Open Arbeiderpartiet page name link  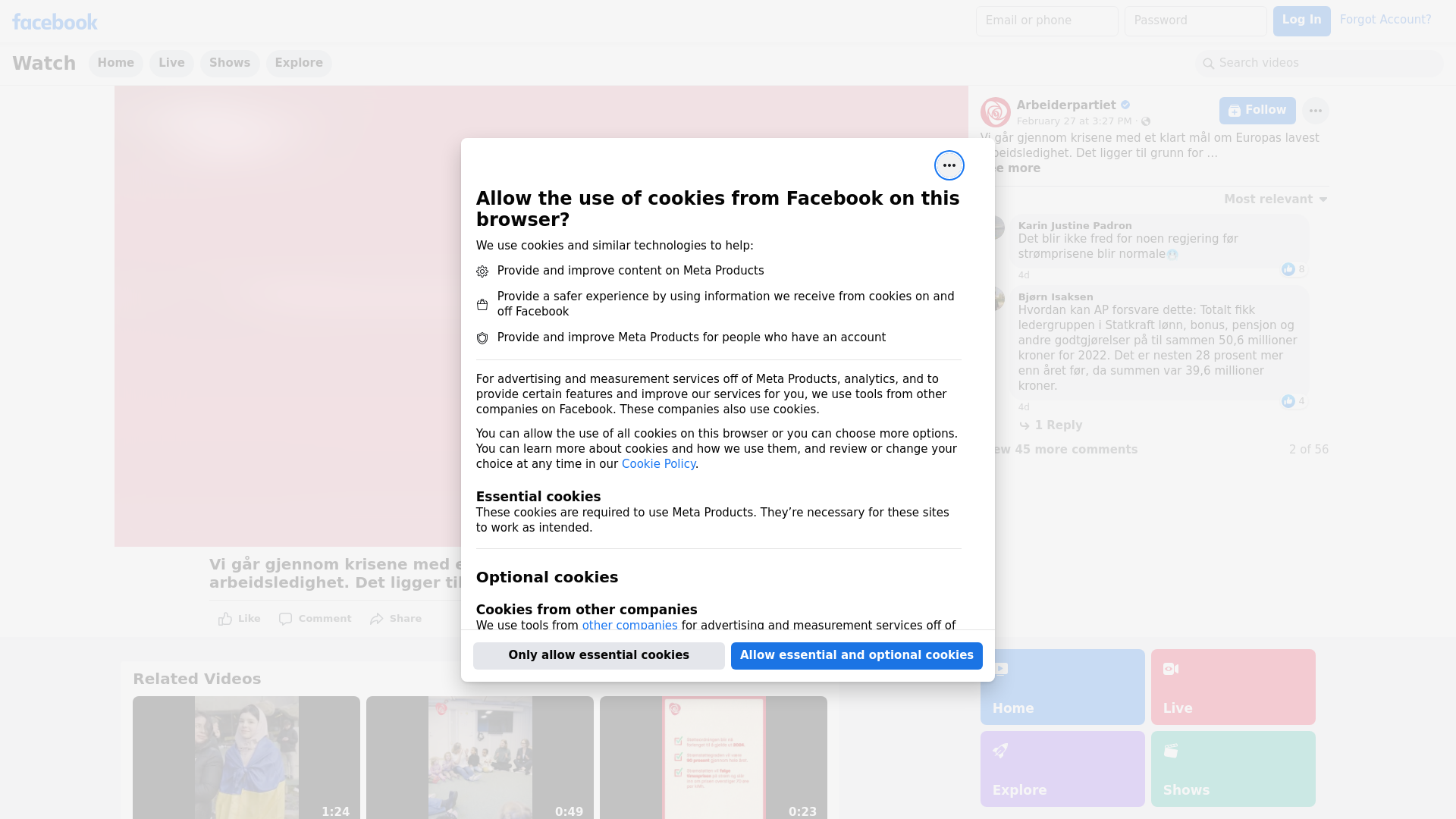coord(1066,105)
